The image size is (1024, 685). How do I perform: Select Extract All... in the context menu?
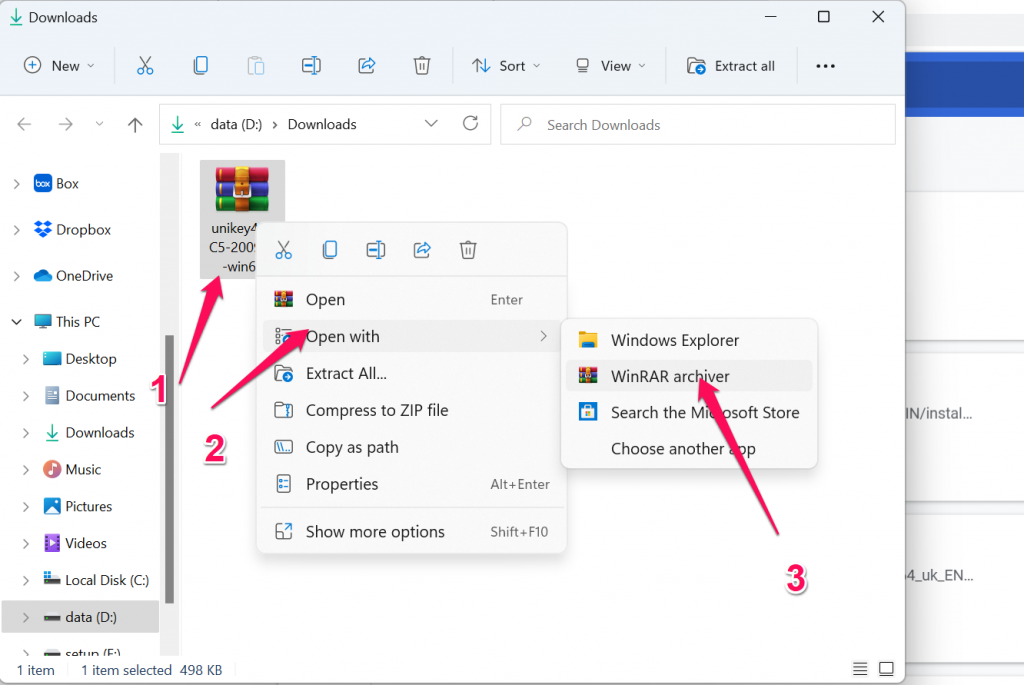click(x=346, y=373)
